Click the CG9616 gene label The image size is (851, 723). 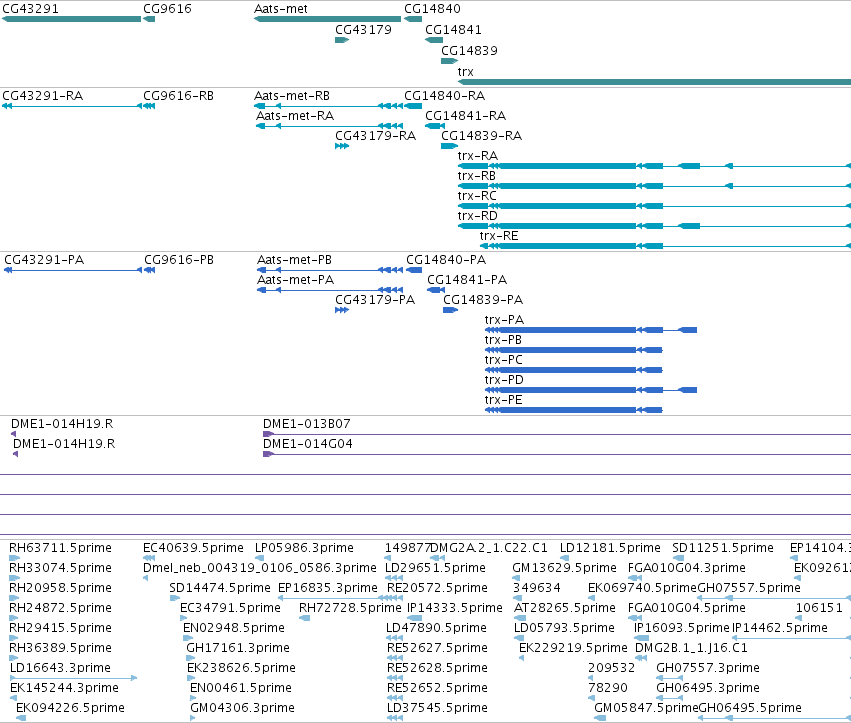pyautogui.click(x=167, y=9)
